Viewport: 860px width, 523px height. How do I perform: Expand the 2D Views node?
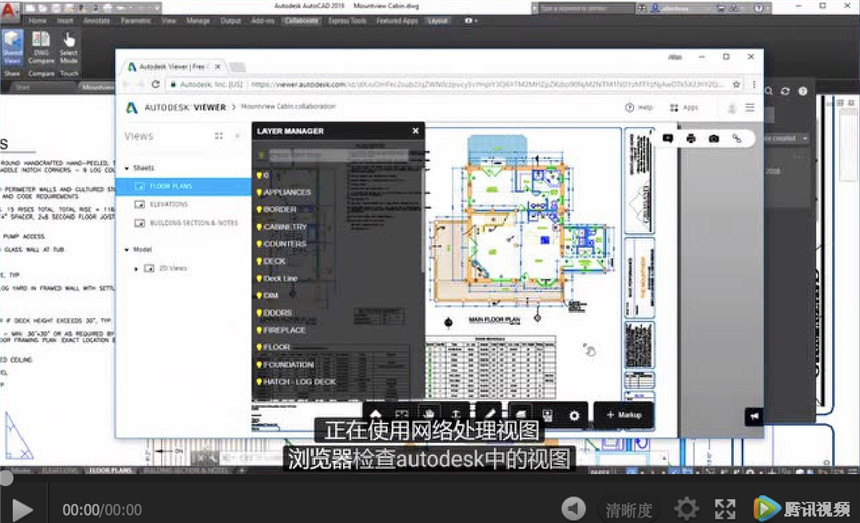136,269
